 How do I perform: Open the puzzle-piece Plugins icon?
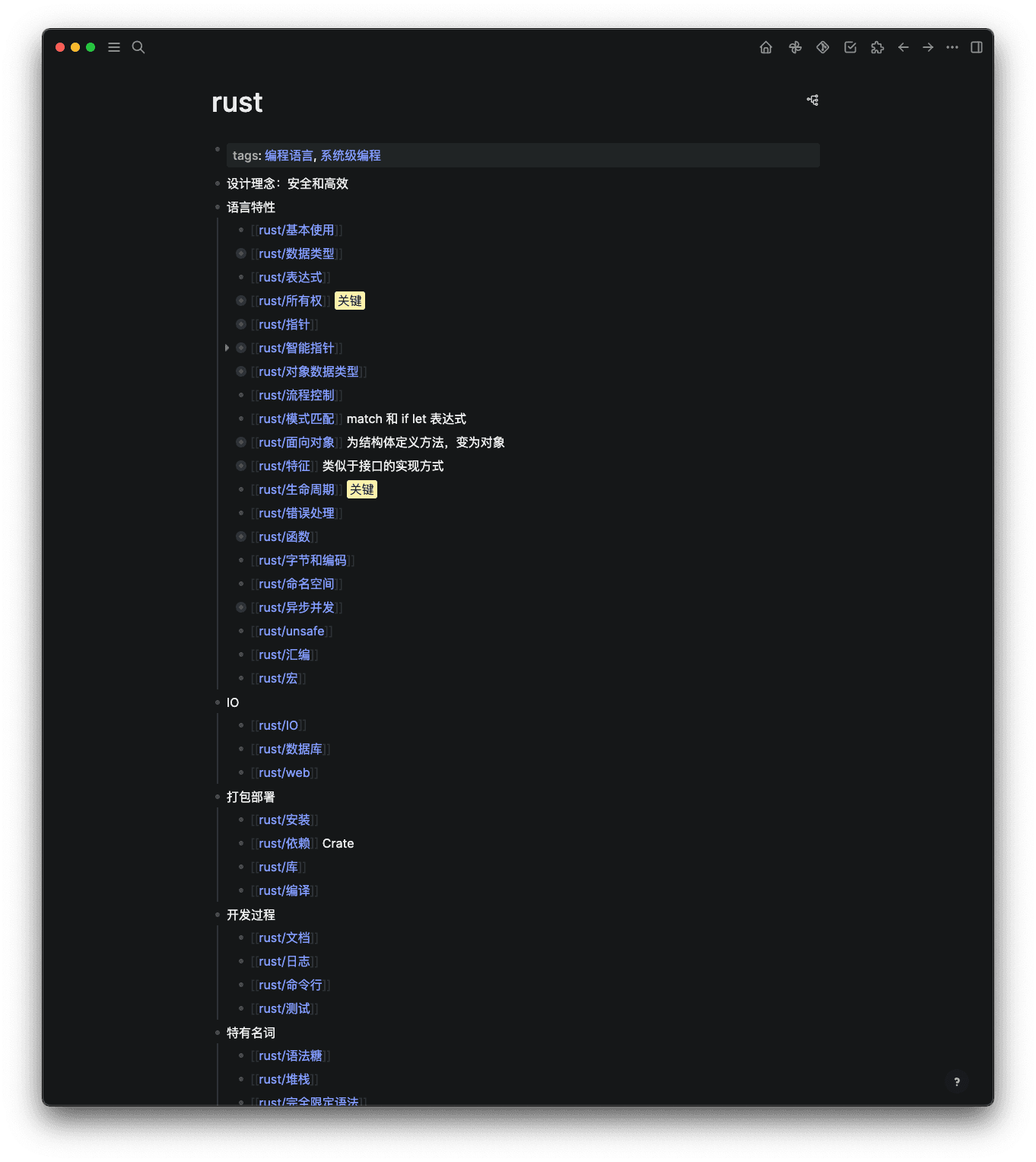(877, 47)
